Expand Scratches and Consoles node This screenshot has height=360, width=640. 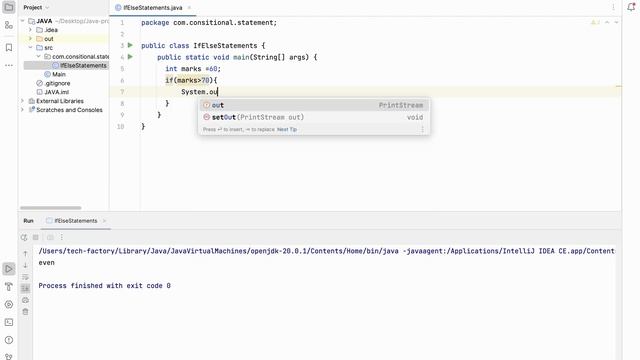(x=23, y=110)
